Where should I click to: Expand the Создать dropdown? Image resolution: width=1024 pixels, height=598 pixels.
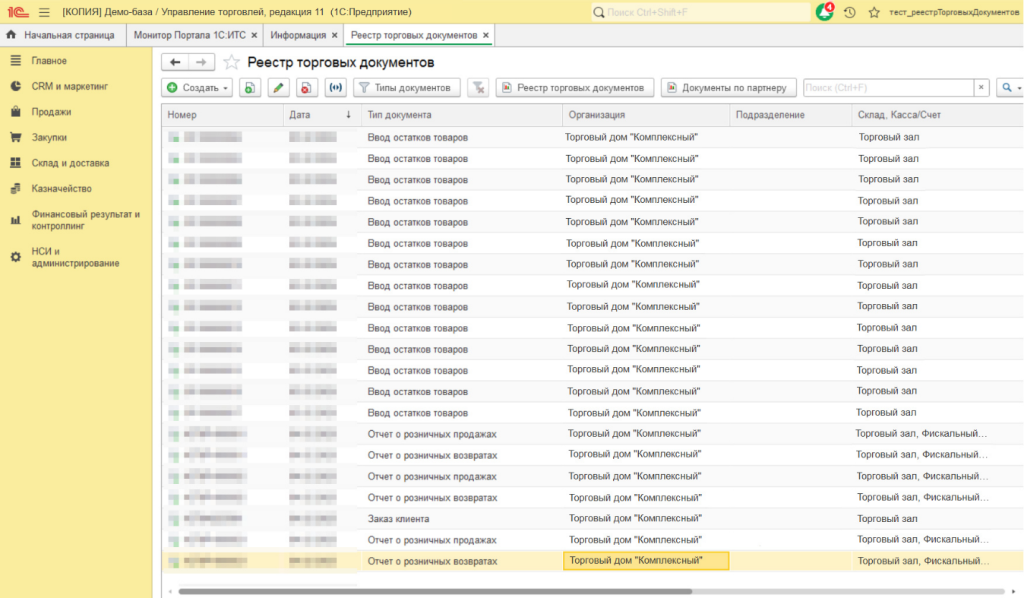[197, 87]
